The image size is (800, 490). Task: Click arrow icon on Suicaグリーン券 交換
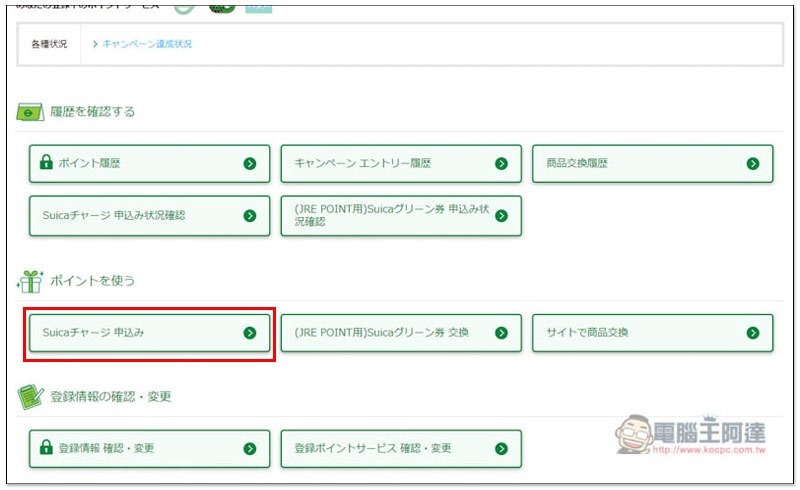click(501, 333)
